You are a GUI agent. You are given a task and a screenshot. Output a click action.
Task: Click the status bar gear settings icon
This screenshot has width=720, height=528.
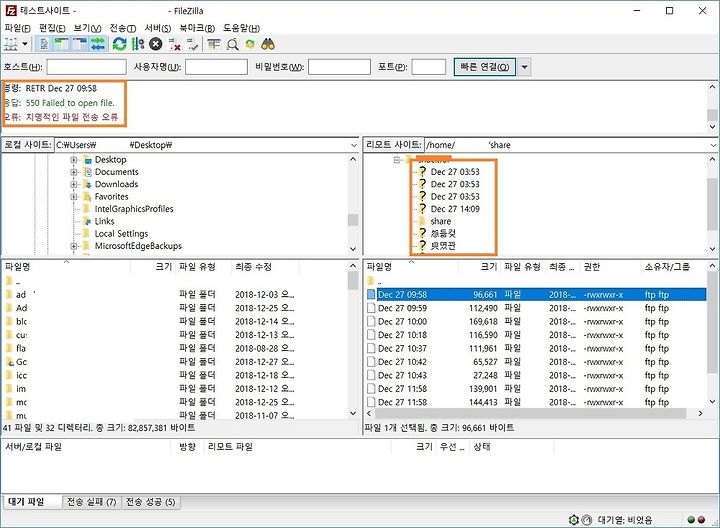574,520
